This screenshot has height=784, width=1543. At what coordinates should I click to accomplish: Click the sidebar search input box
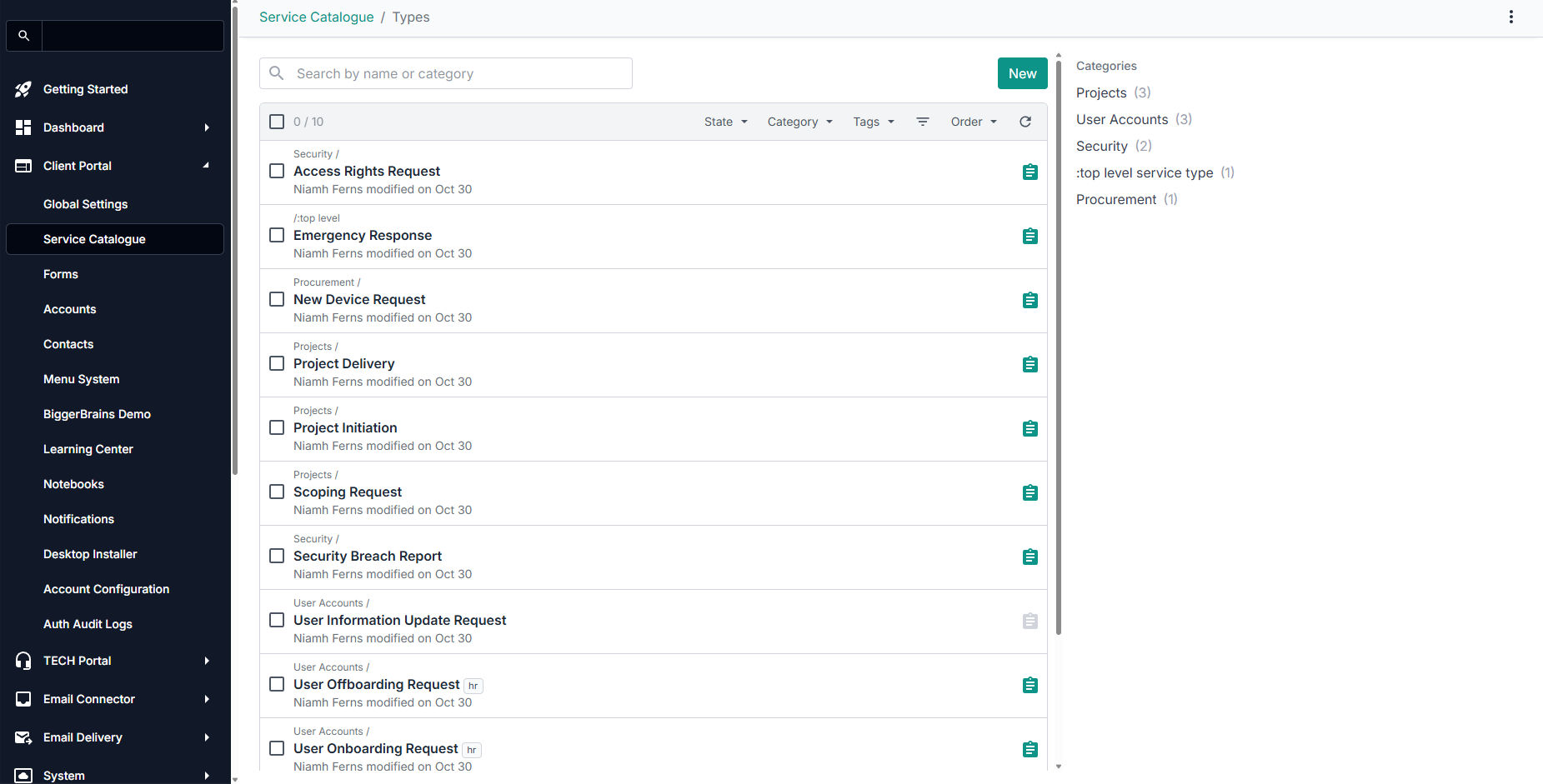(x=133, y=36)
